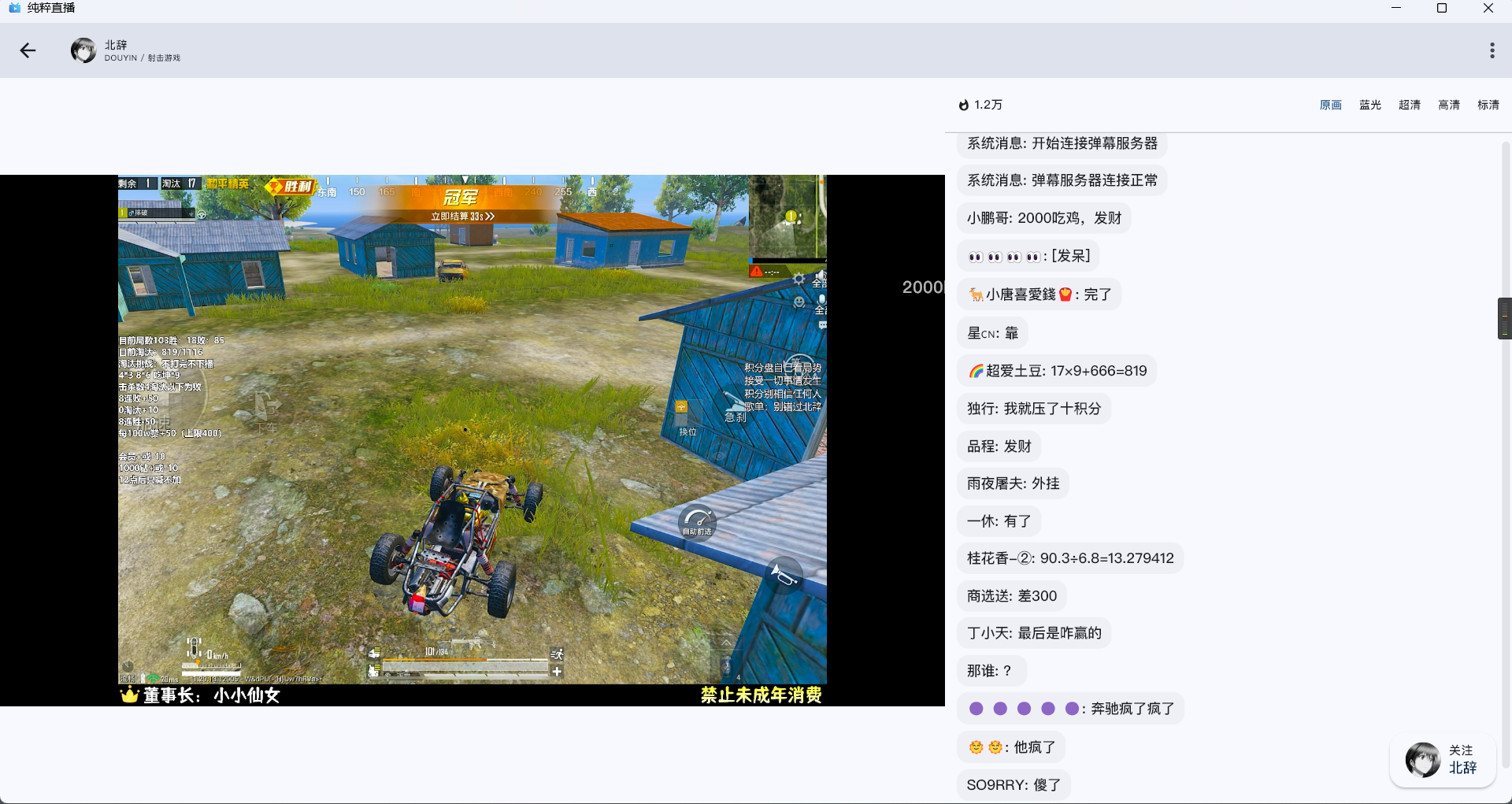
Task: Click the health bar at bottom of gameplay
Action: pos(465,660)
